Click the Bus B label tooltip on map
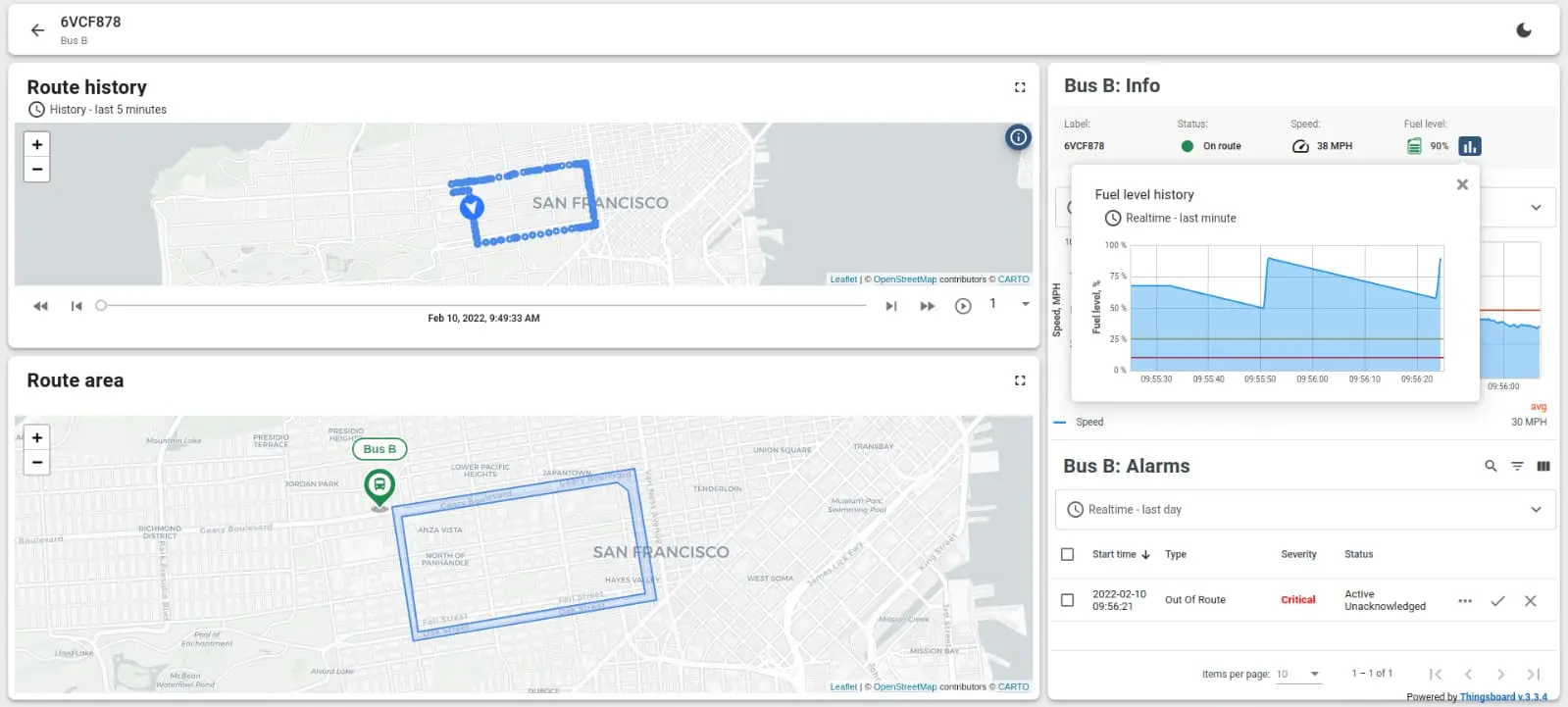The image size is (1568, 707). [x=379, y=449]
